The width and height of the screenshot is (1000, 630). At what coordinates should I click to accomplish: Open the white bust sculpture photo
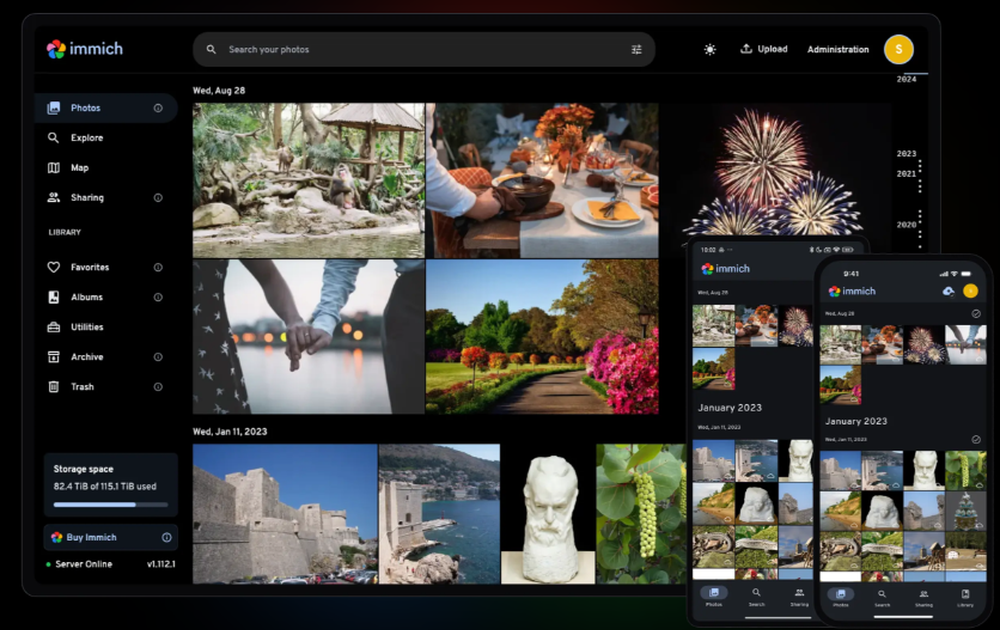tap(548, 514)
